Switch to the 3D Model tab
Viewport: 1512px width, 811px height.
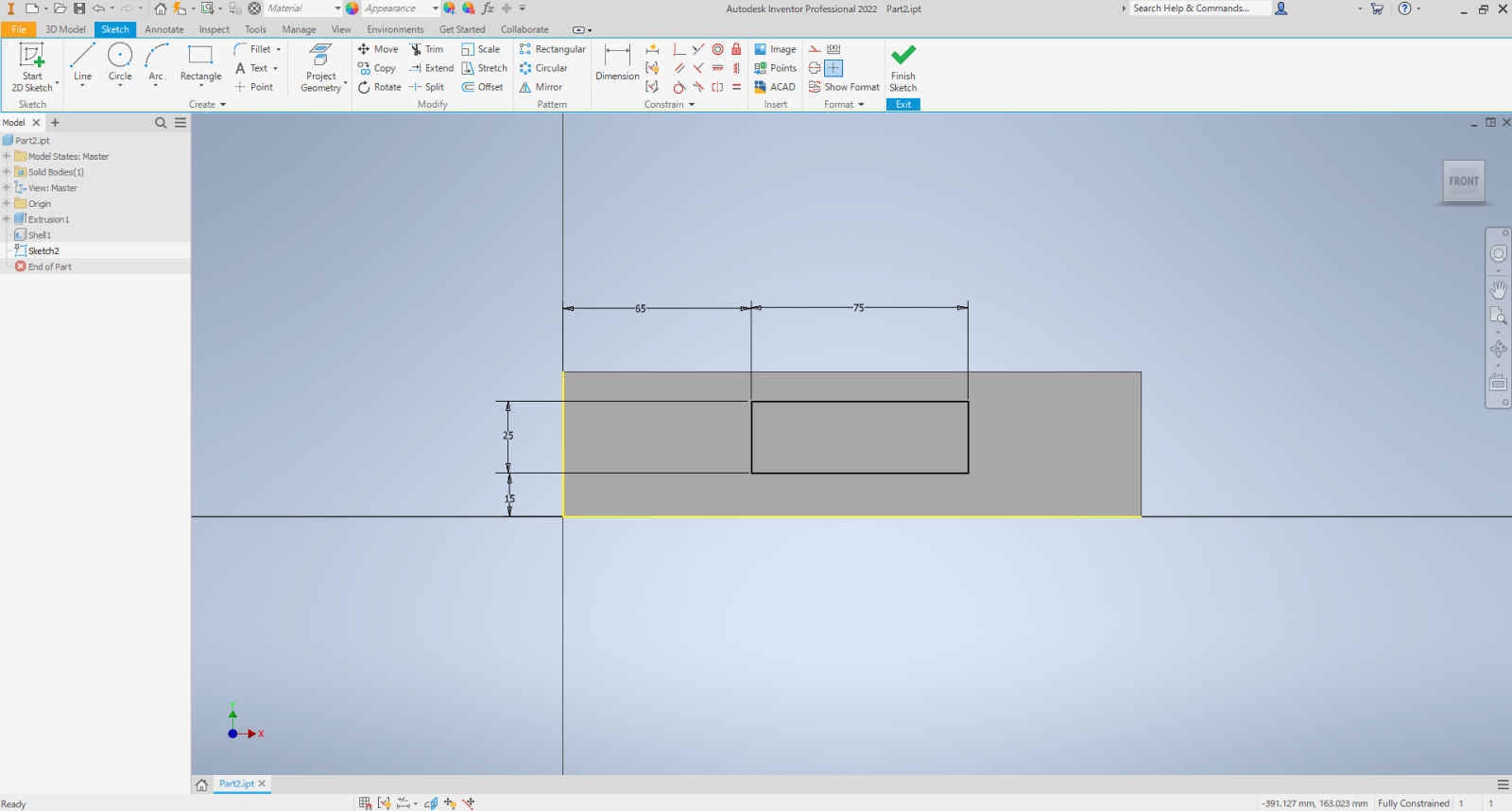point(65,29)
